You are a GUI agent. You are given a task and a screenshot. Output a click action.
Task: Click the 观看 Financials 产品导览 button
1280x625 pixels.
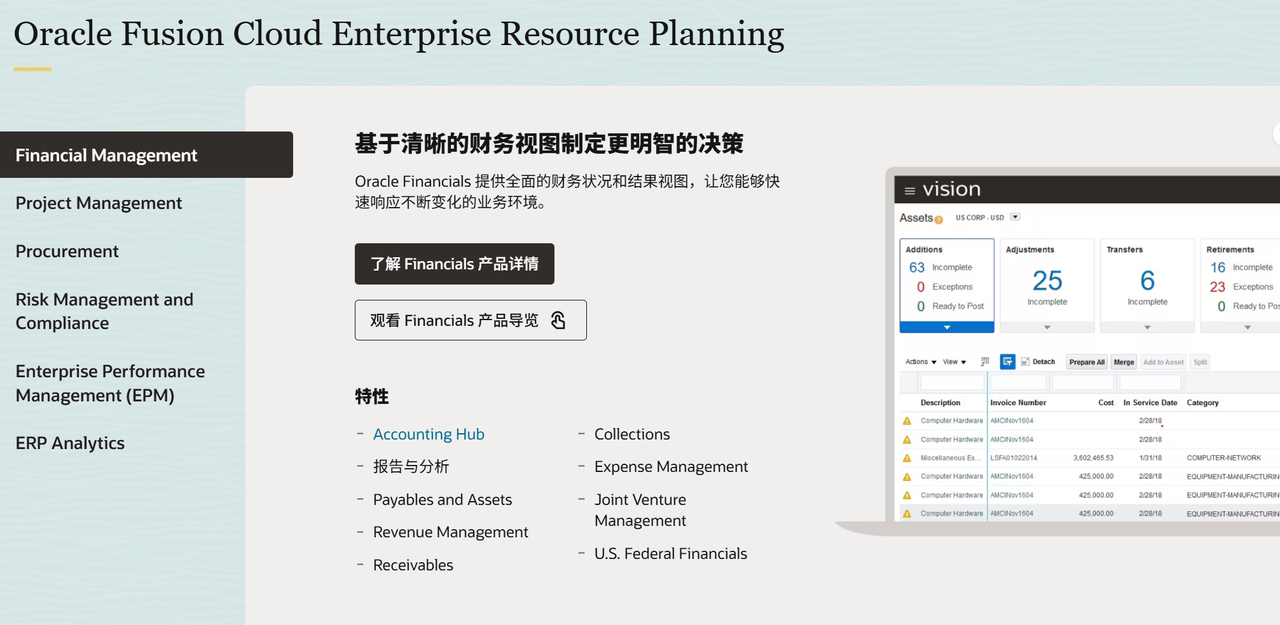point(470,320)
